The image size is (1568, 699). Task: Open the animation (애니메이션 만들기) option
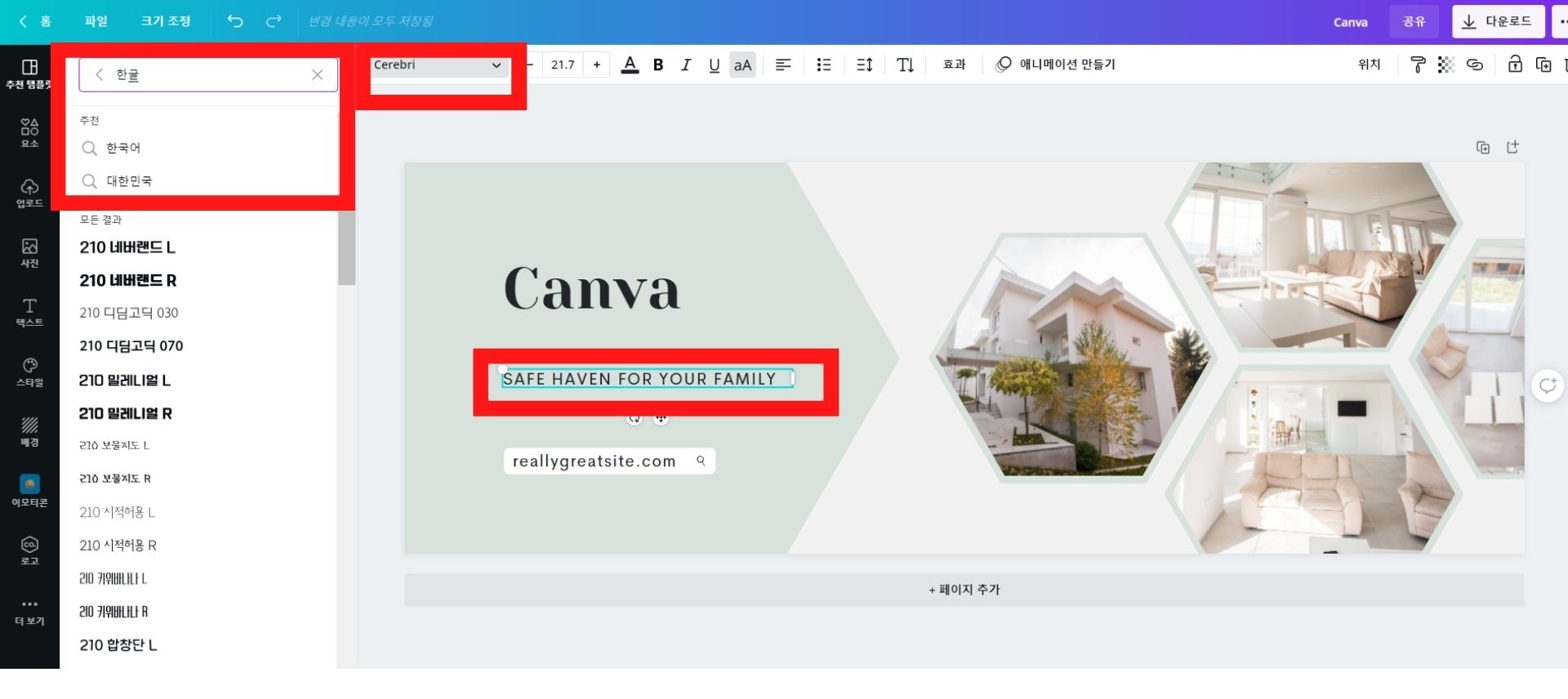click(1055, 65)
